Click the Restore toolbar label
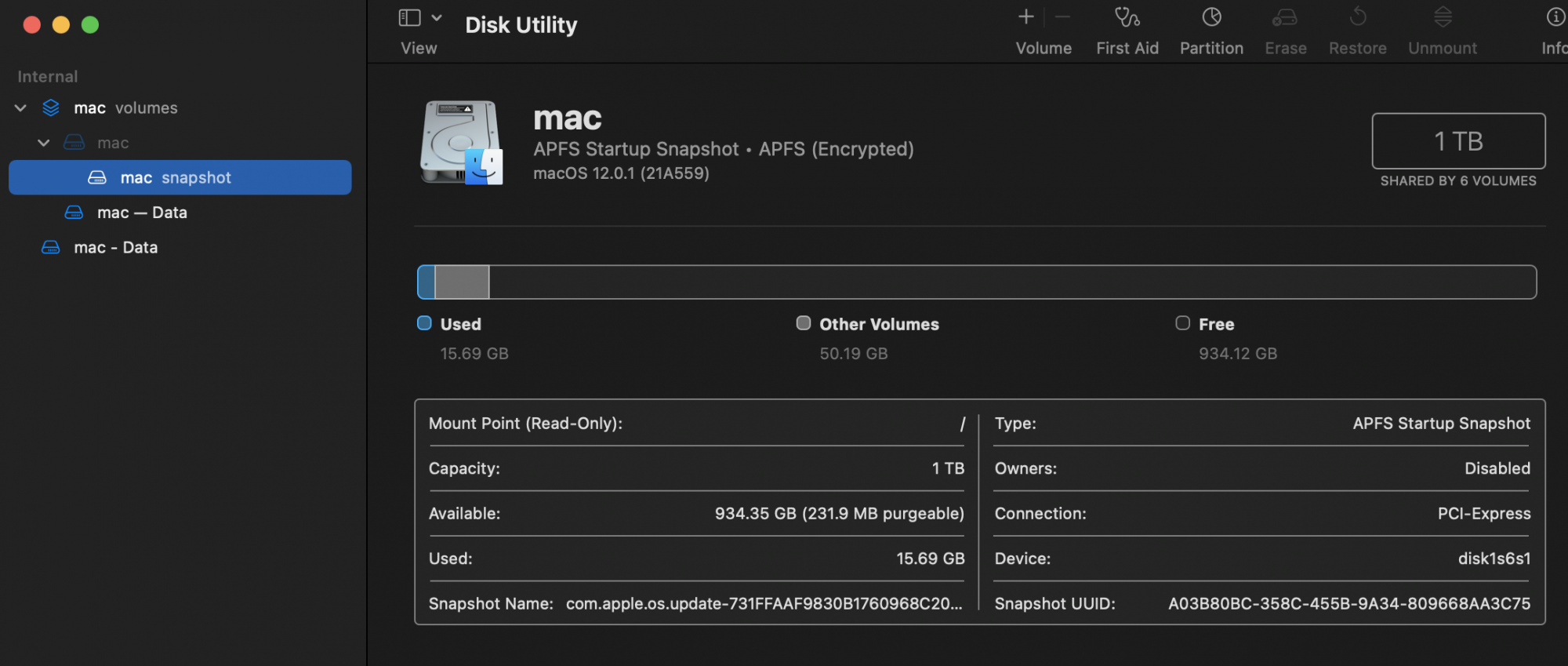 (x=1358, y=49)
